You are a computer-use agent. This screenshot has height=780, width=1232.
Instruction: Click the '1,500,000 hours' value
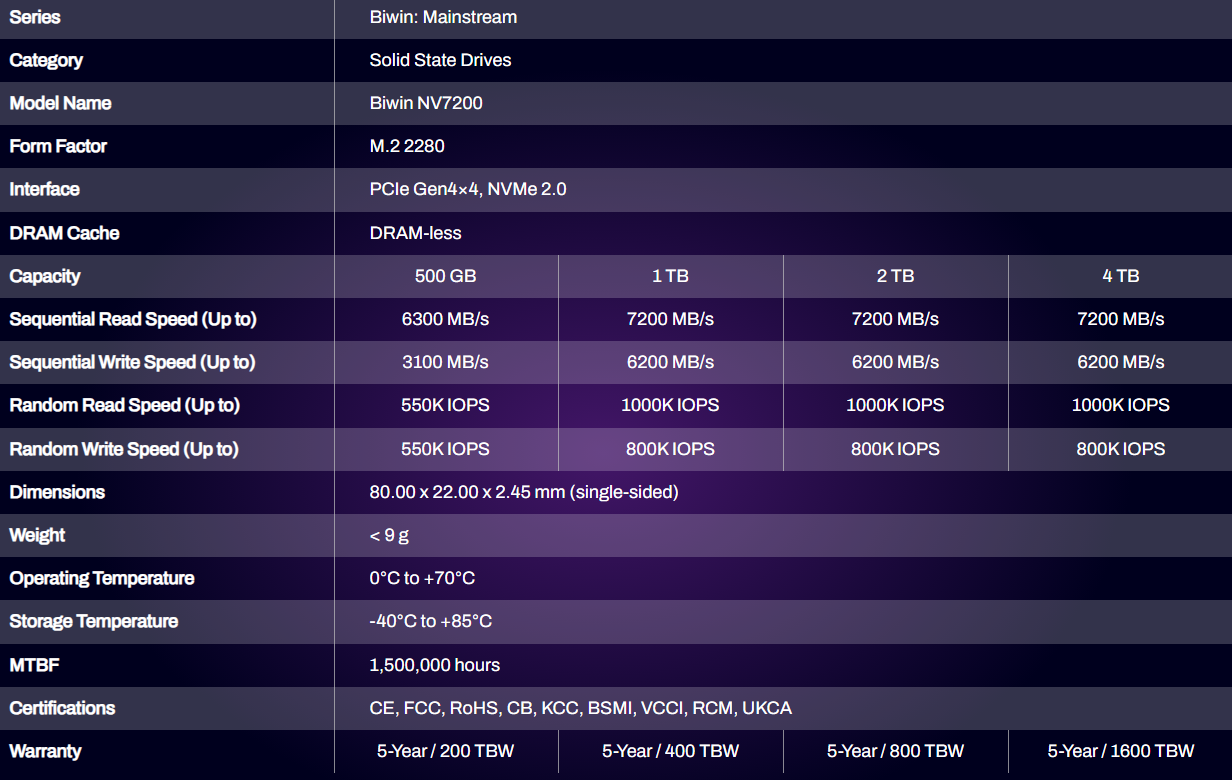435,665
